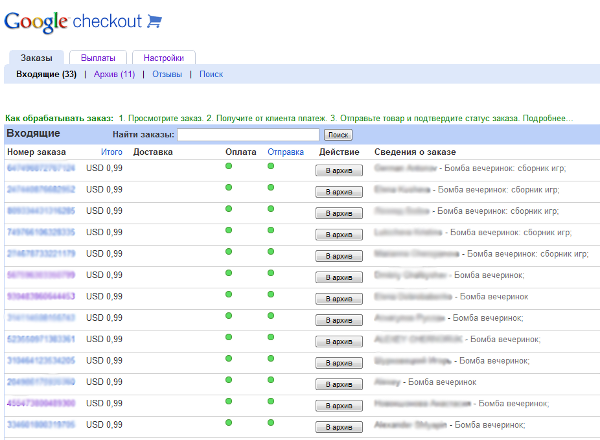Click payment status dot for order 567…
The image size is (600, 440).
[229, 273]
